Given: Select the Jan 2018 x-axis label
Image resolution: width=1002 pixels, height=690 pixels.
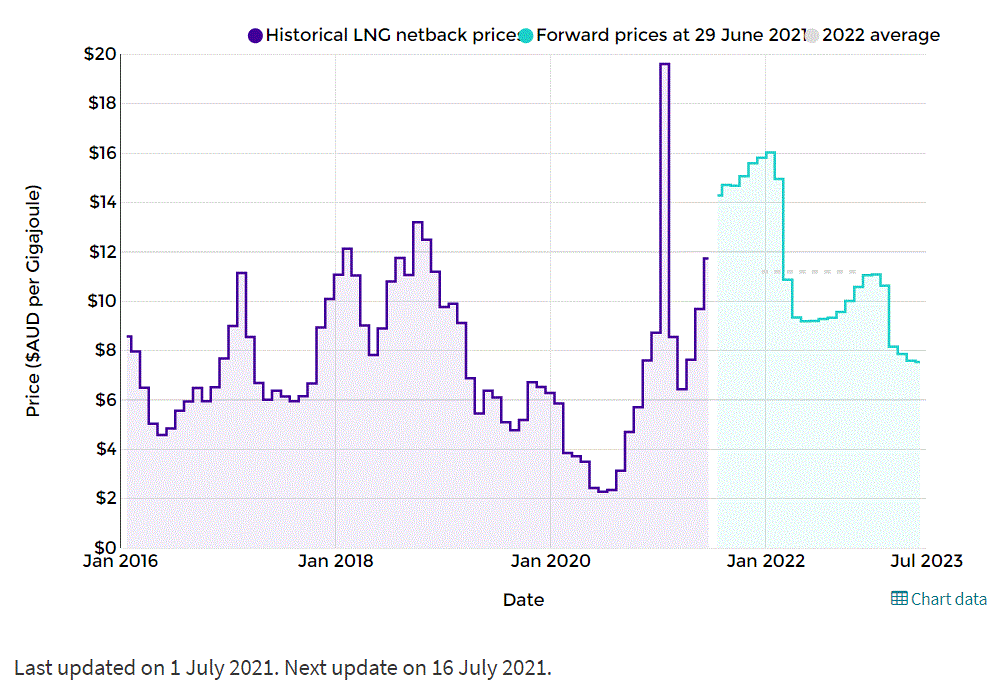Looking at the screenshot, I should coord(336,561).
